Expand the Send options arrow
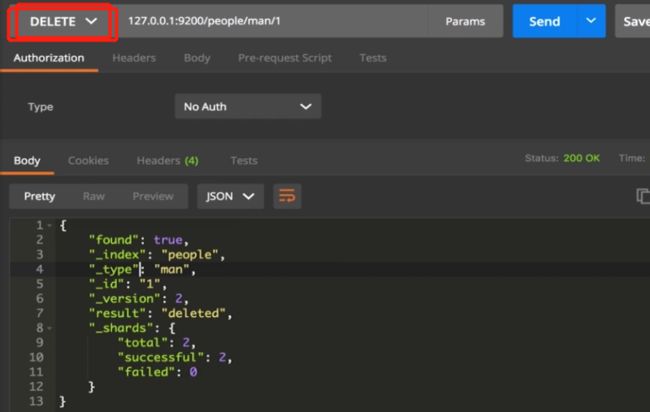650x412 pixels. pos(591,21)
